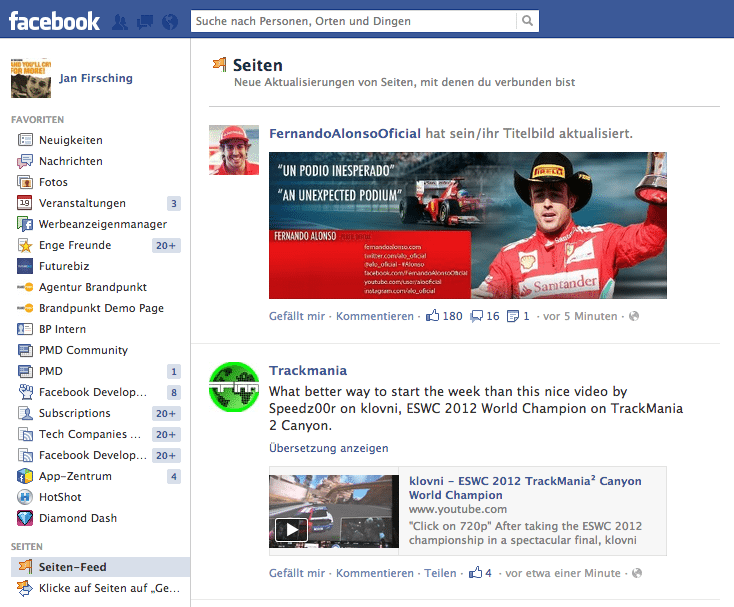Click Übersetzung anzeigen link
The width and height of the screenshot is (734, 607).
[x=329, y=448]
